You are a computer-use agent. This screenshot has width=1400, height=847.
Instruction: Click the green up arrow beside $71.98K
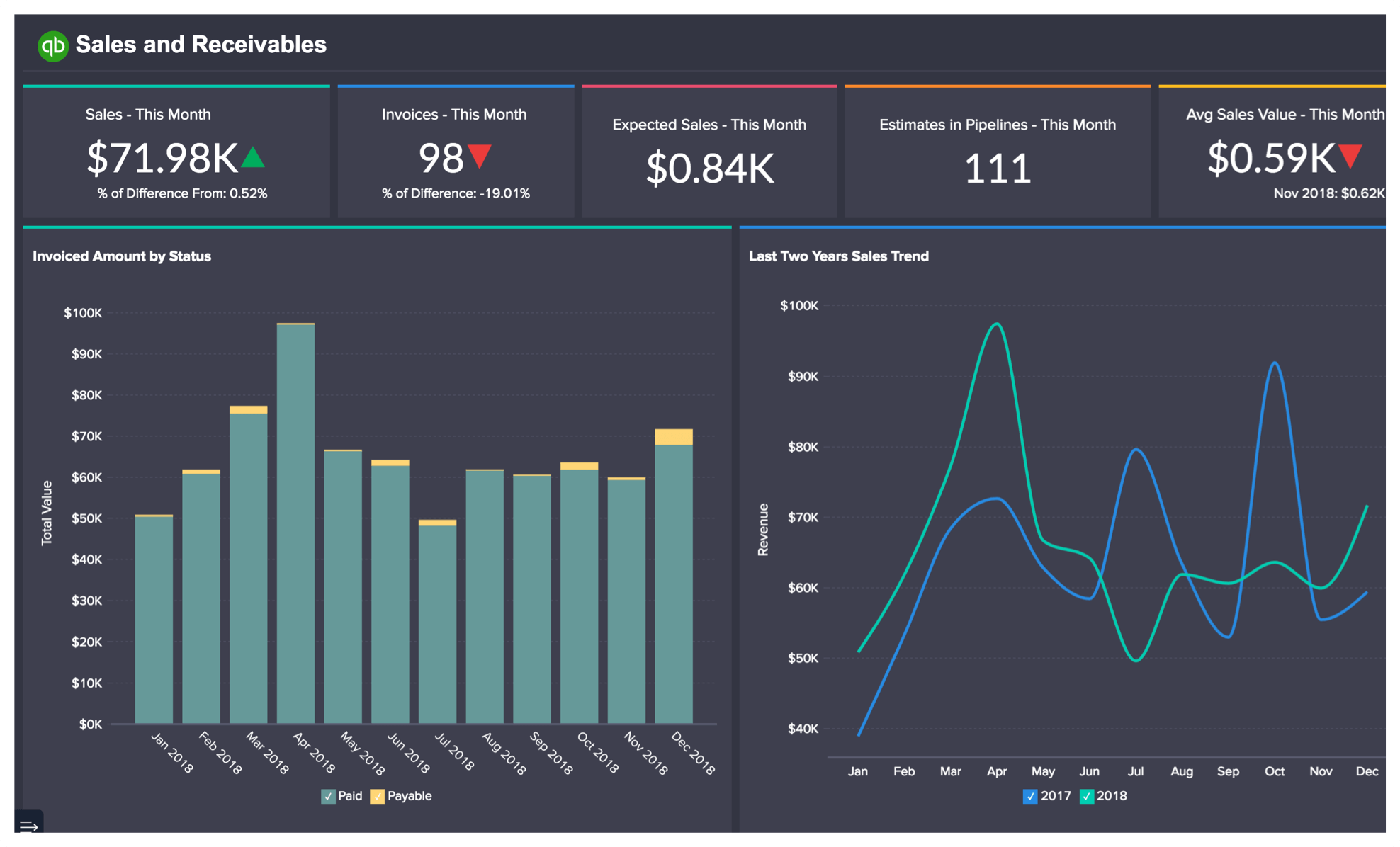[x=253, y=157]
